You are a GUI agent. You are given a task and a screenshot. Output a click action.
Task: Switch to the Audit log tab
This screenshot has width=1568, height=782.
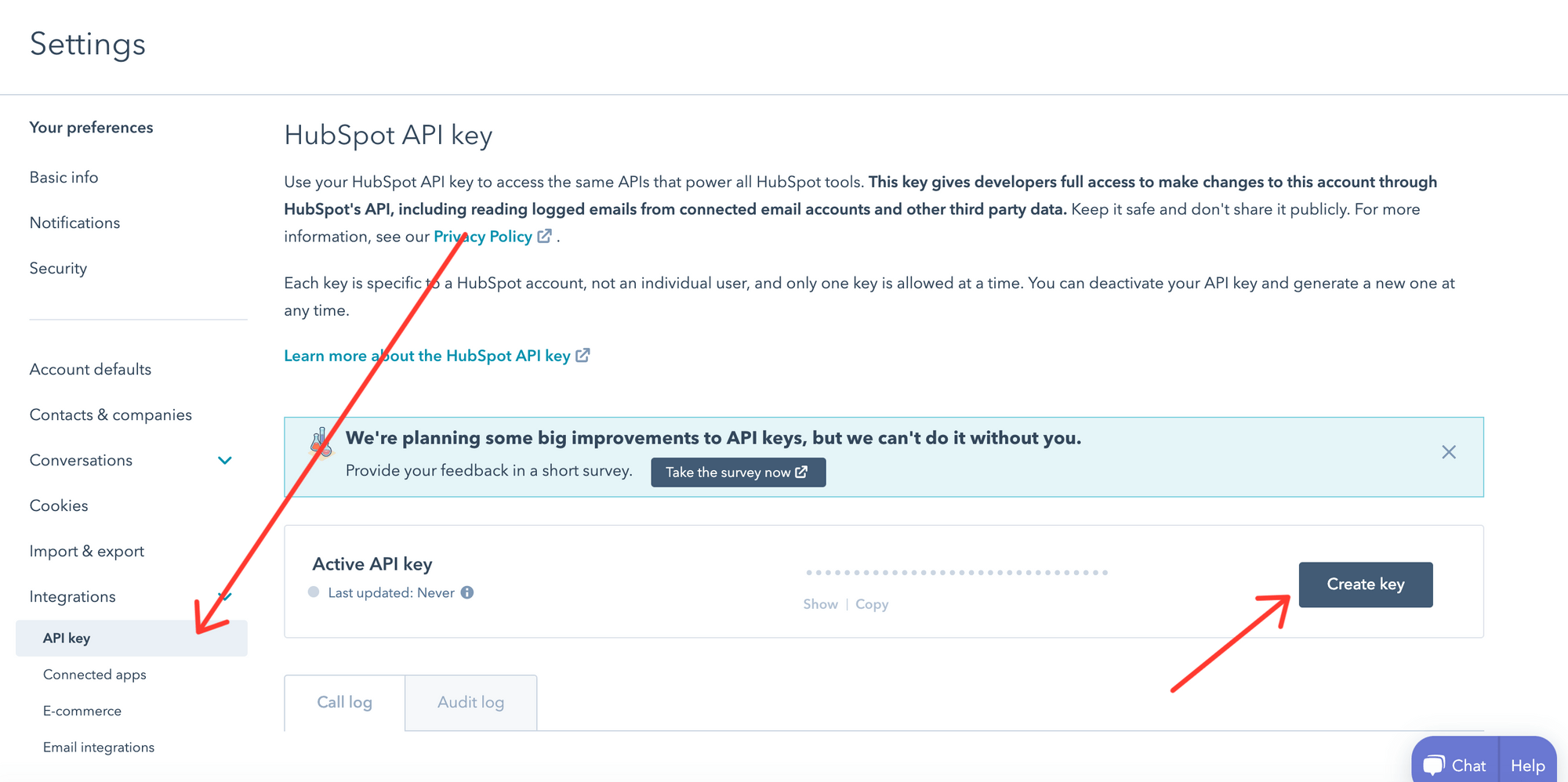470,702
